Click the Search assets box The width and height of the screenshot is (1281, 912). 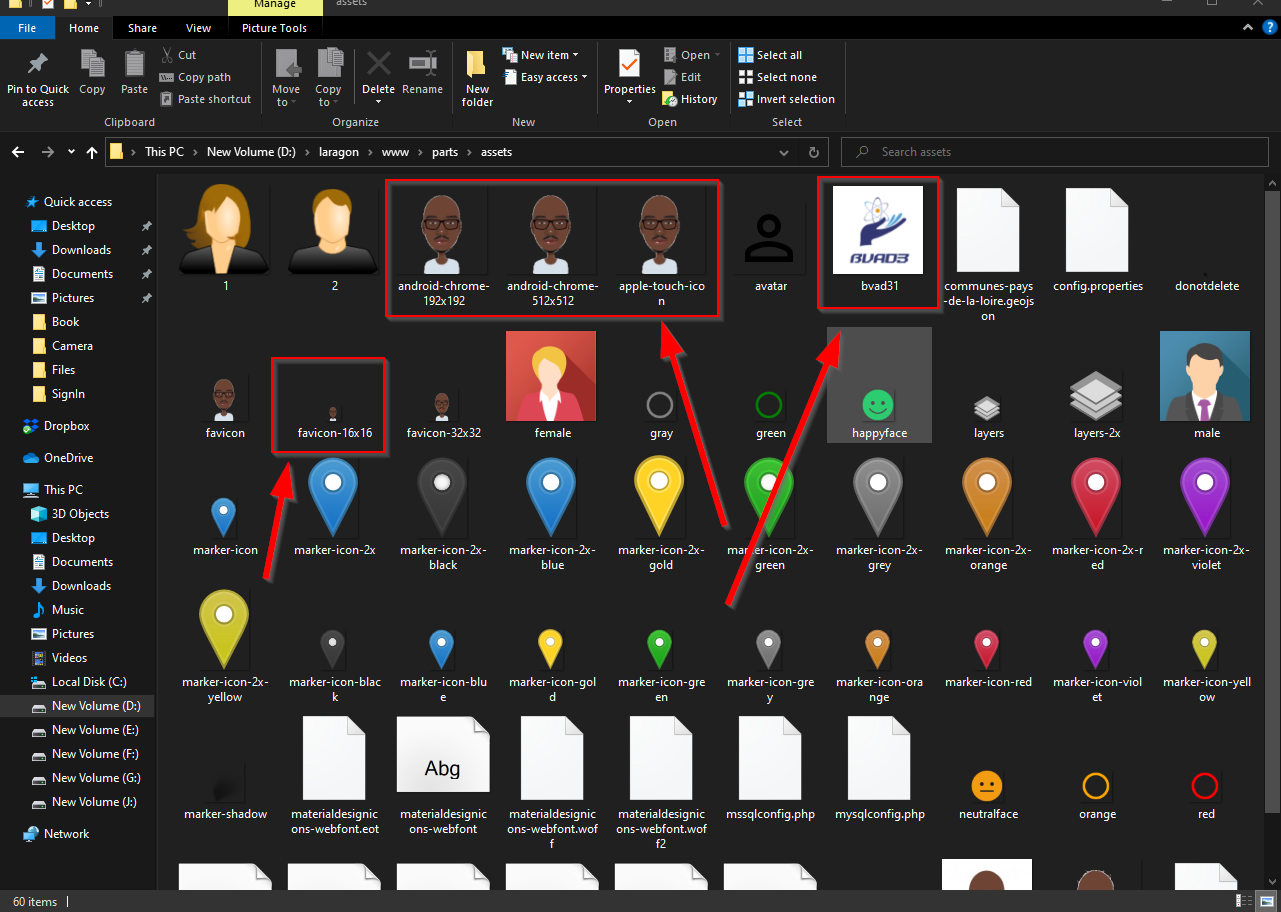click(1055, 152)
